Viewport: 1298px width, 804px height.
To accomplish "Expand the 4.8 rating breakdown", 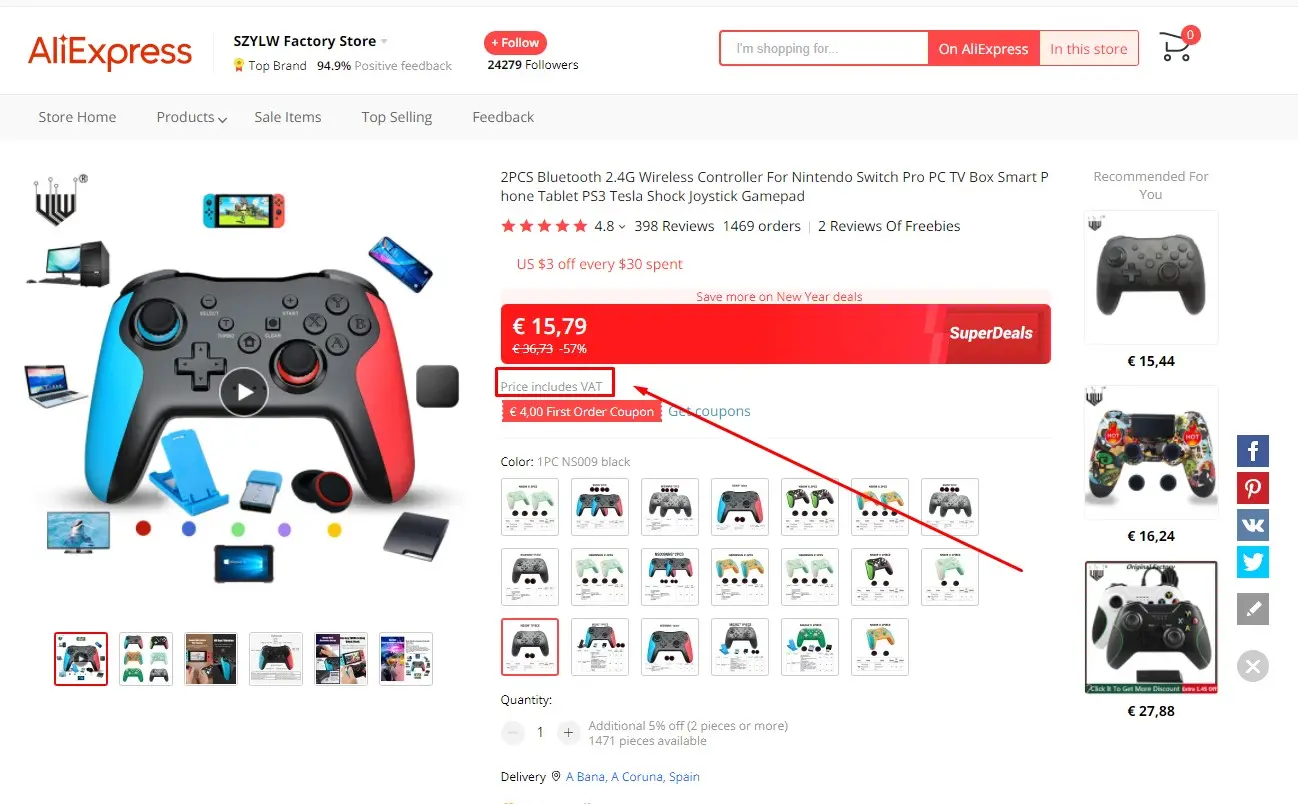I will [610, 226].
